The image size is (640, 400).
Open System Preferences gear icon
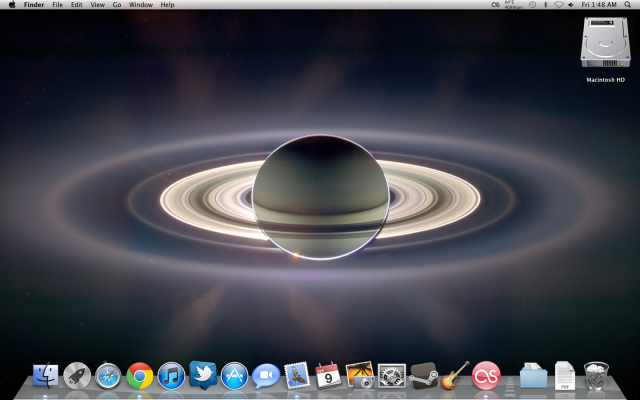coord(391,376)
